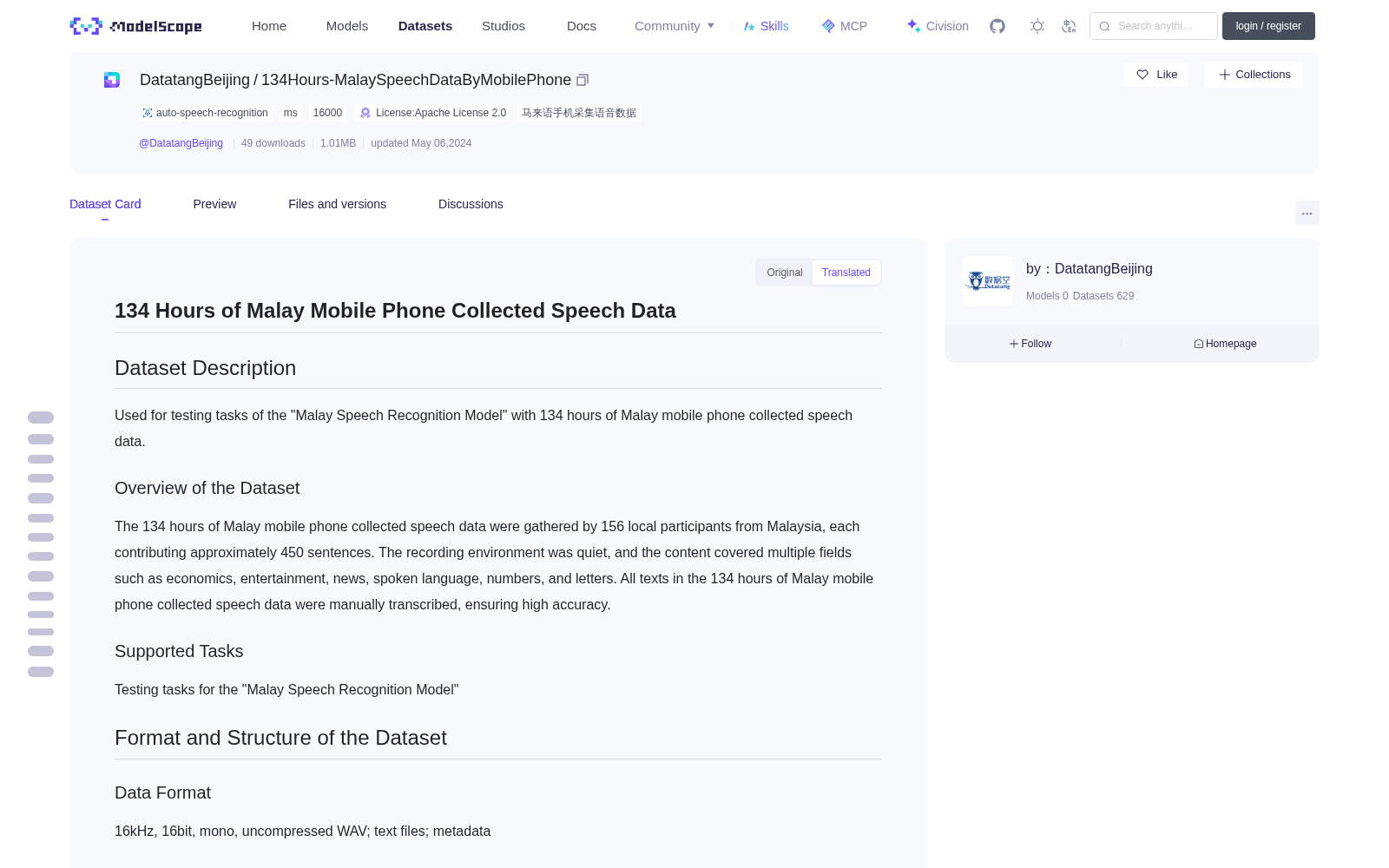Open the Models section

(347, 26)
